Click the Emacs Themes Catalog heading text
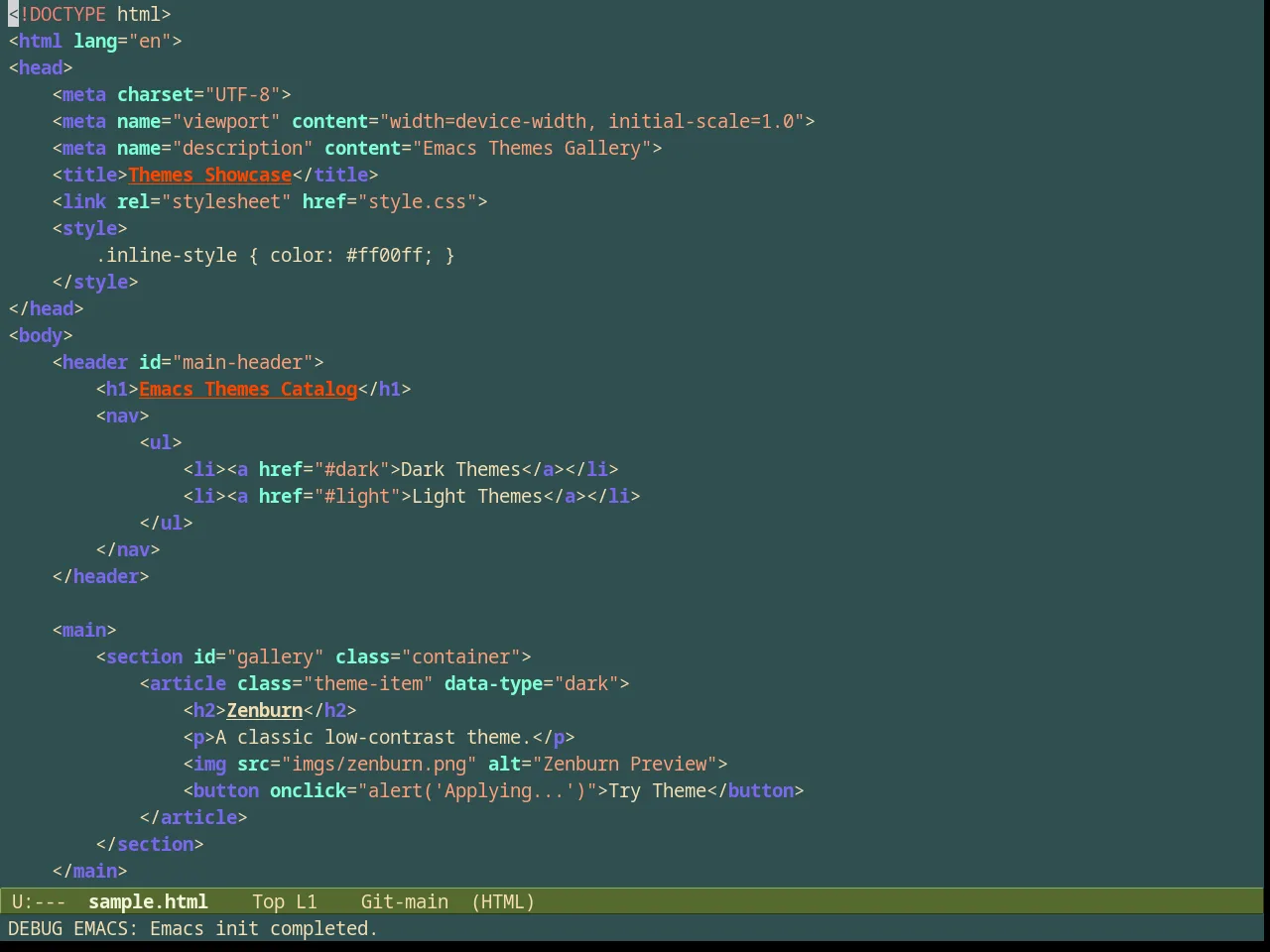Image resolution: width=1270 pixels, height=952 pixels. point(248,389)
